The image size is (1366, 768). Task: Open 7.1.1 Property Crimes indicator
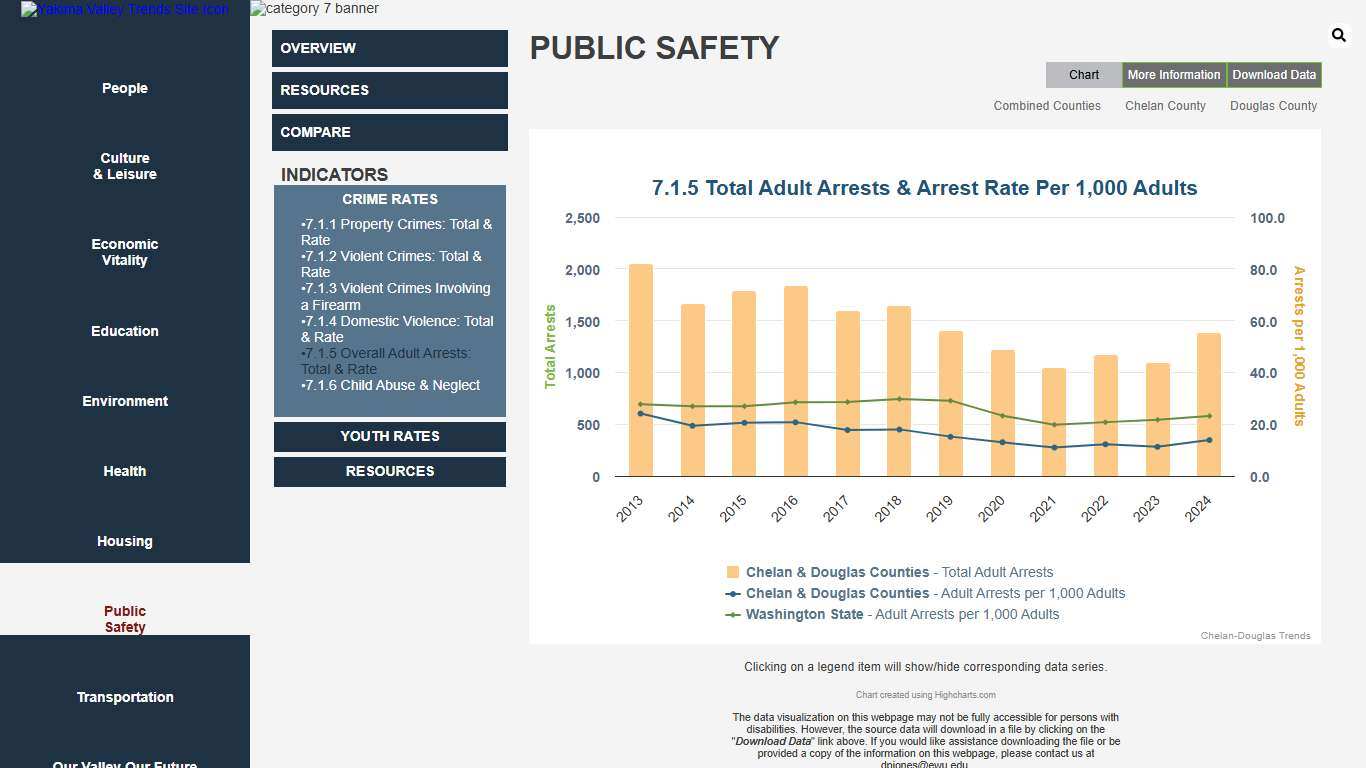[396, 232]
